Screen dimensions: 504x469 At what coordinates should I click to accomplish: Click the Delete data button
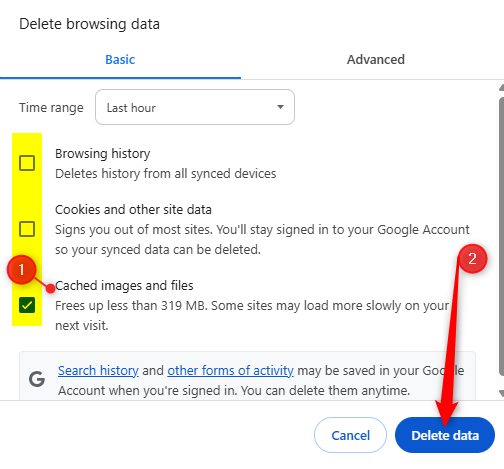pos(445,435)
